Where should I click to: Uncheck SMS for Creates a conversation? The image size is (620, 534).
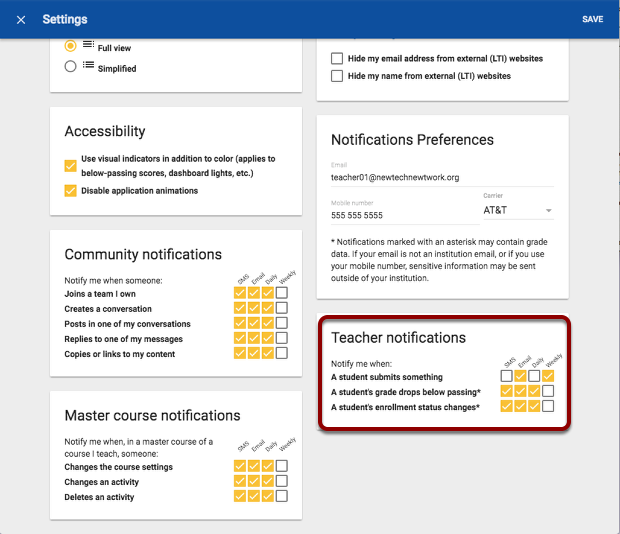coord(239,309)
